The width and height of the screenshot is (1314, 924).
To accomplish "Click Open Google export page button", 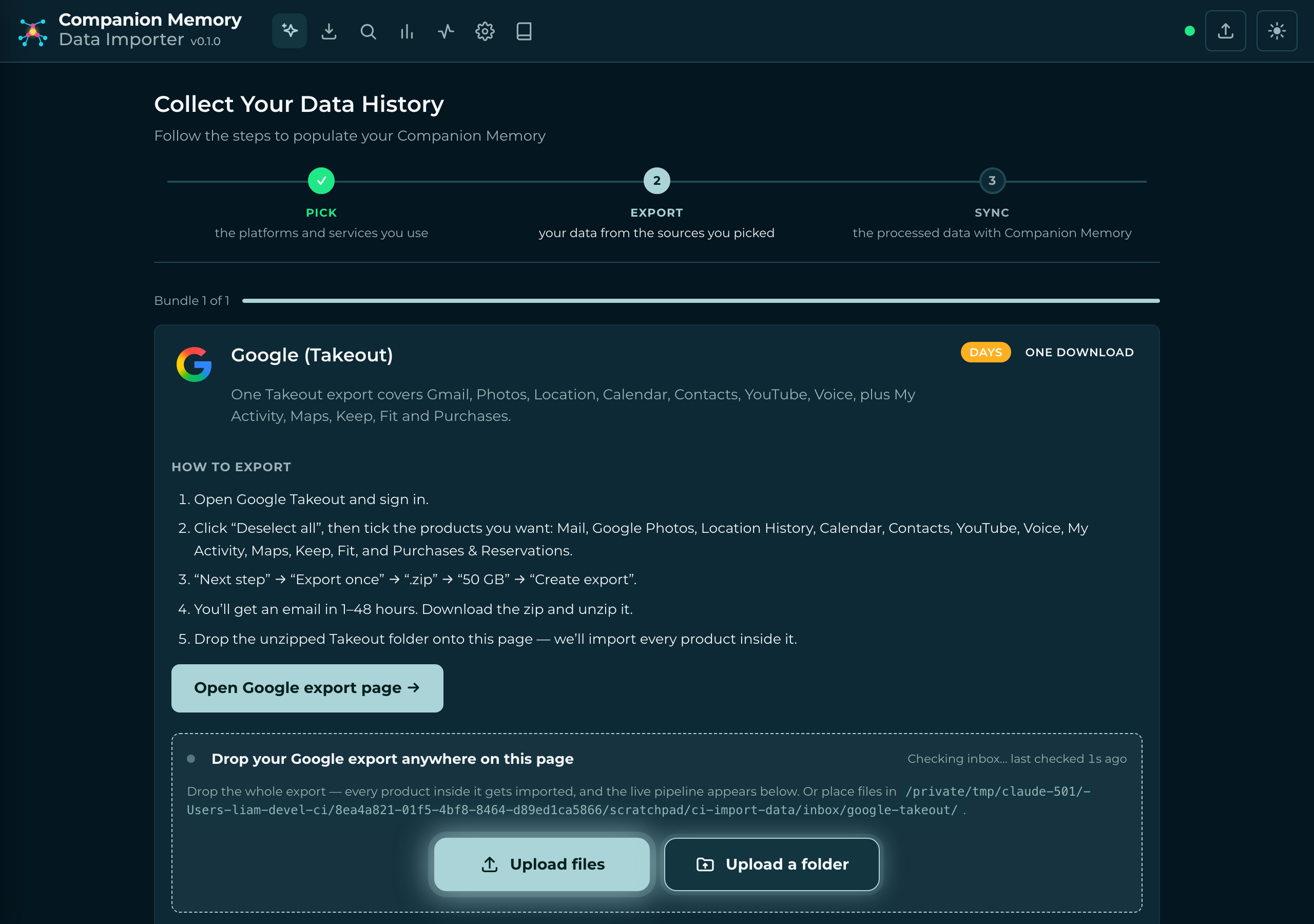I will tap(307, 688).
